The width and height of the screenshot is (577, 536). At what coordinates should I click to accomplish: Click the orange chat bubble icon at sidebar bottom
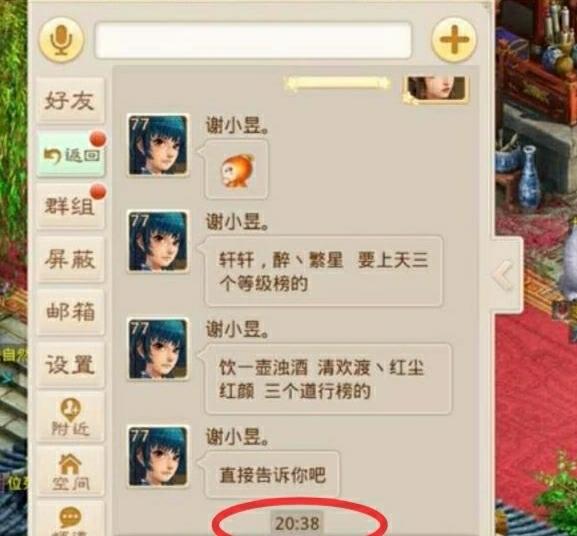(70, 519)
